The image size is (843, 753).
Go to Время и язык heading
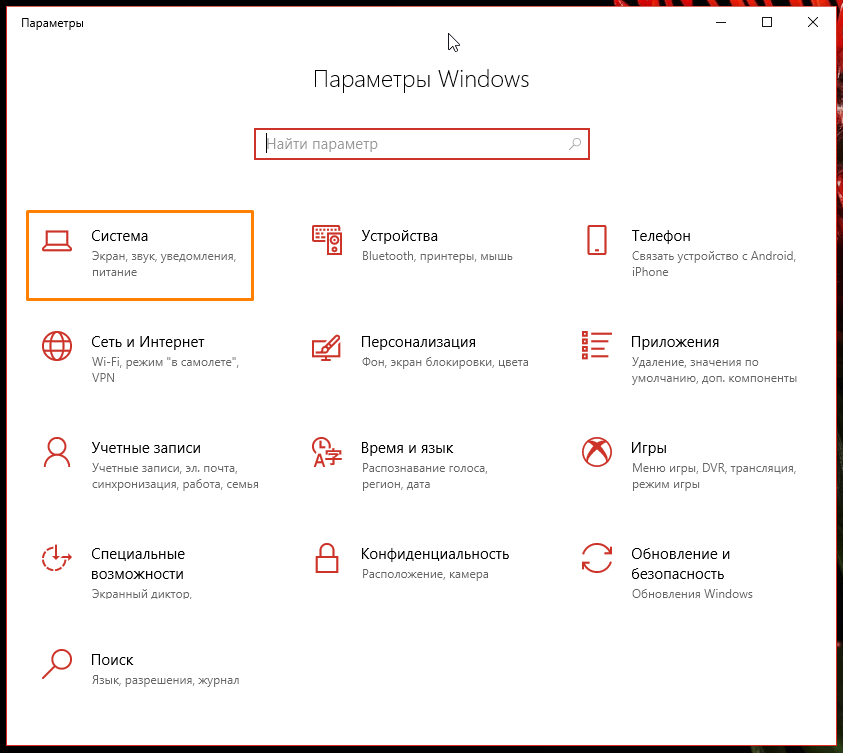[407, 448]
